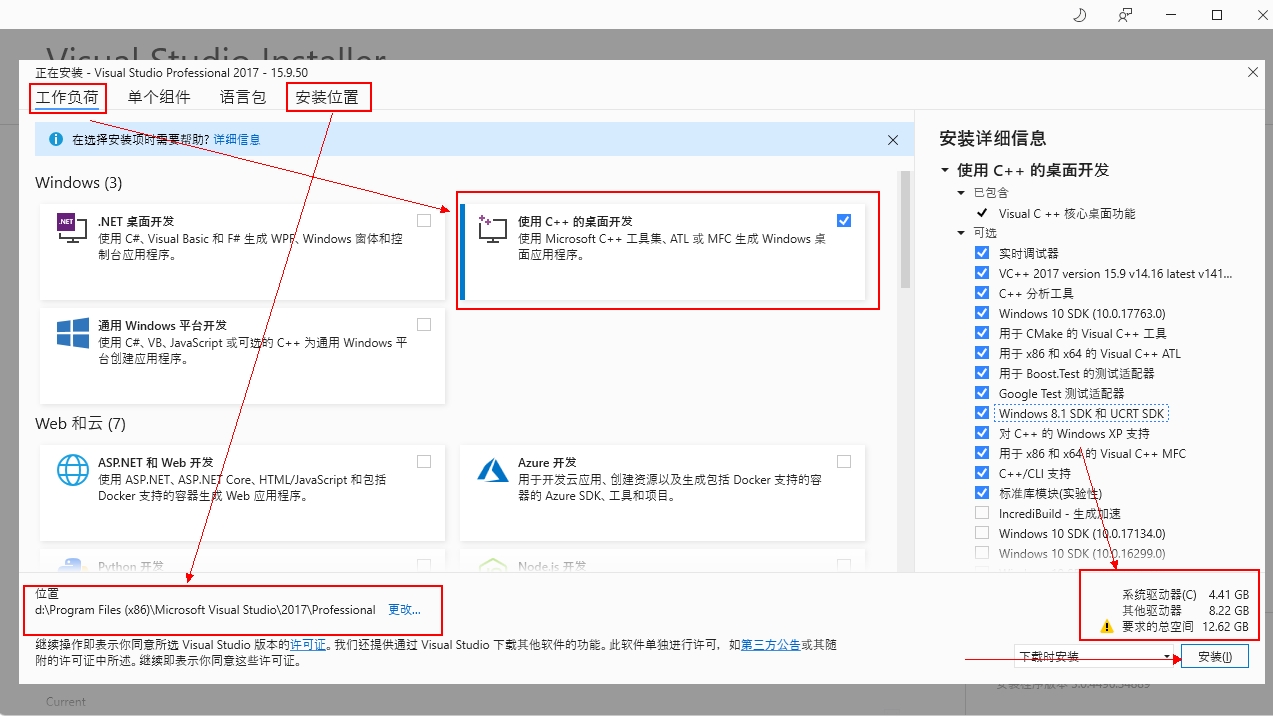Screen dimensions: 1273x716
Task: Dismiss the help banner with its X
Action: [893, 141]
